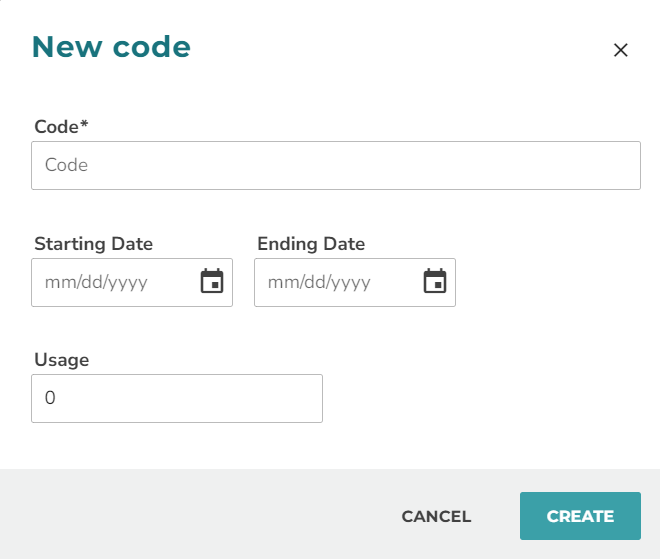Click the New code dialog heading
660x559 pixels.
coord(111,47)
